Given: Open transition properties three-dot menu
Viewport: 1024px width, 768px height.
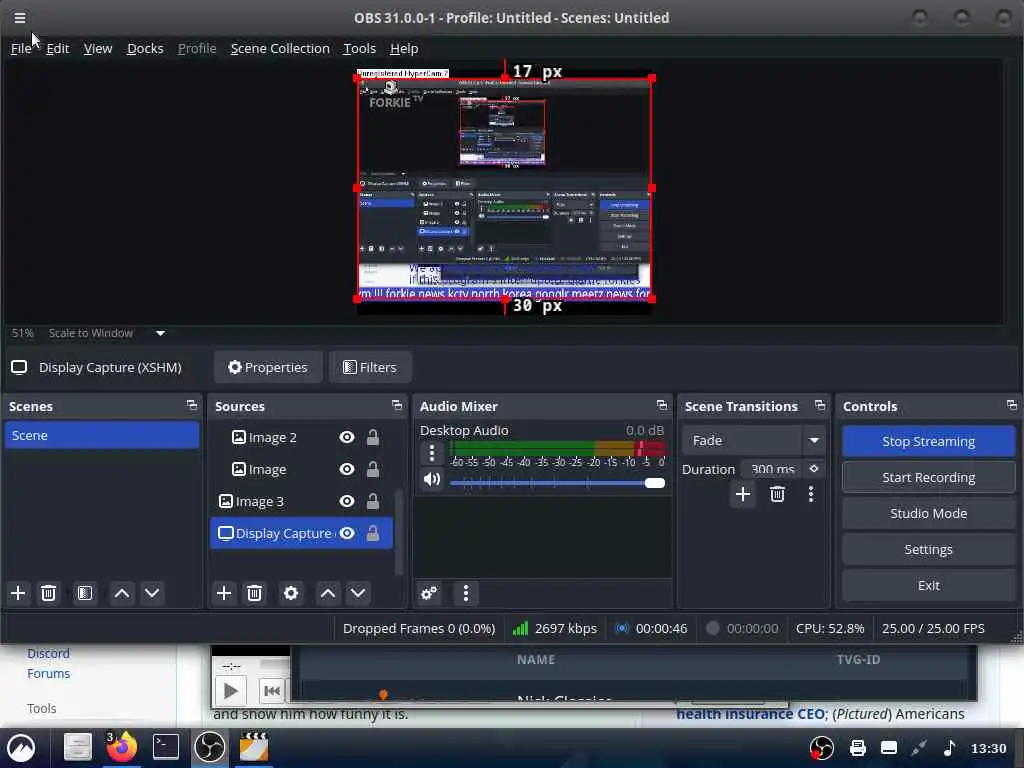Looking at the screenshot, I should tap(811, 494).
